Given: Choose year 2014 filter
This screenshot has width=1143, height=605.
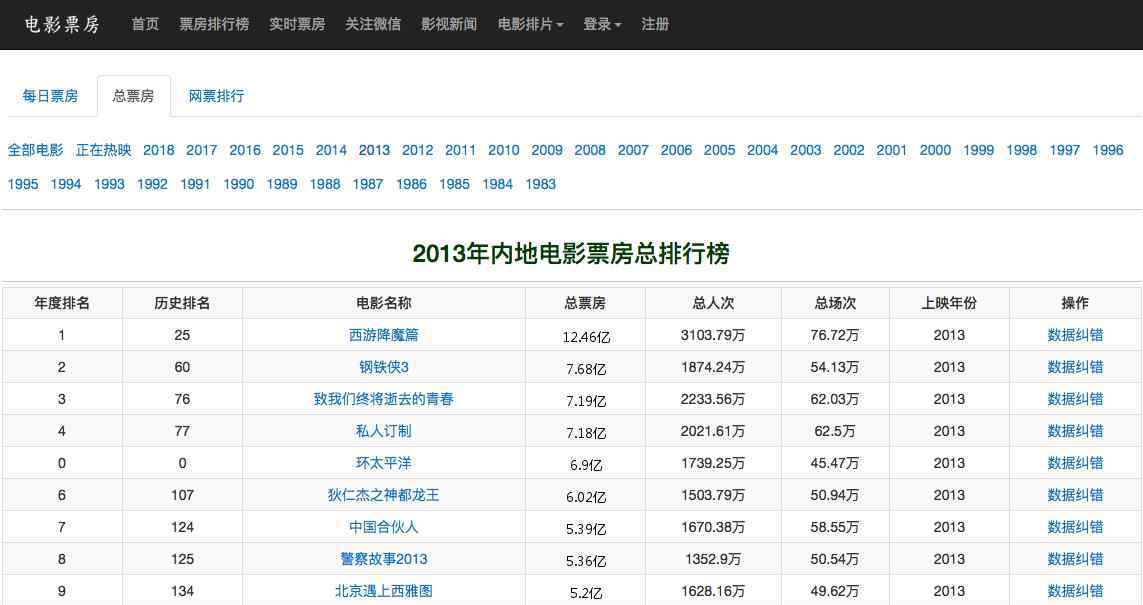Looking at the screenshot, I should pyautogui.click(x=331, y=150).
